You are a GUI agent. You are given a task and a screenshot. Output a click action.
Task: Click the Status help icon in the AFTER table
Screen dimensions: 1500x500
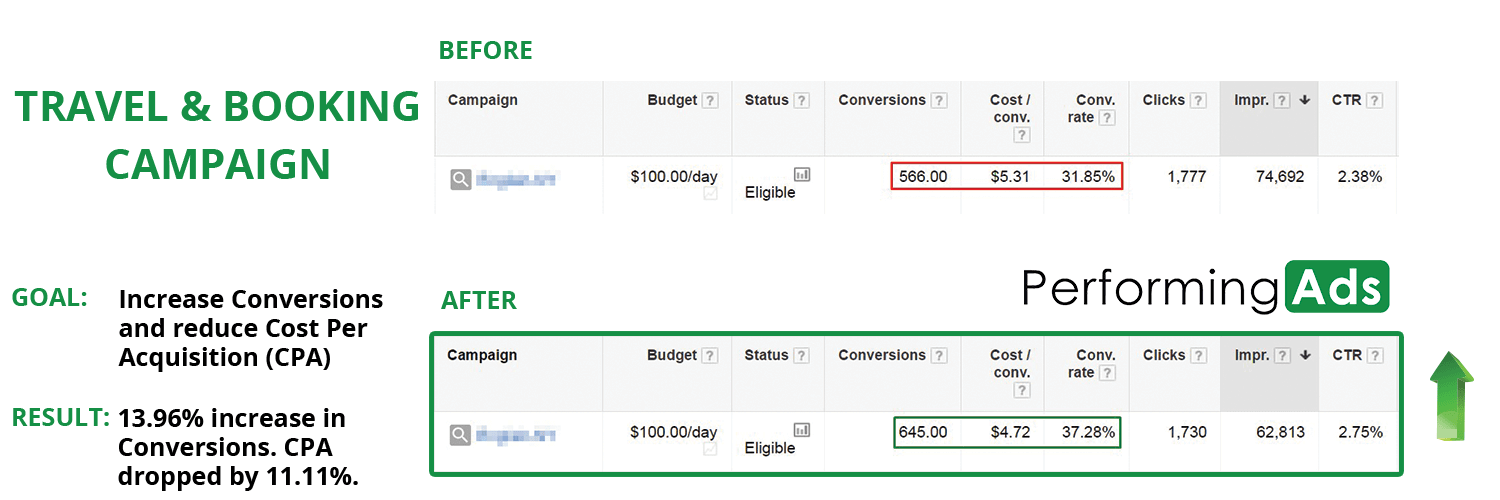point(801,356)
